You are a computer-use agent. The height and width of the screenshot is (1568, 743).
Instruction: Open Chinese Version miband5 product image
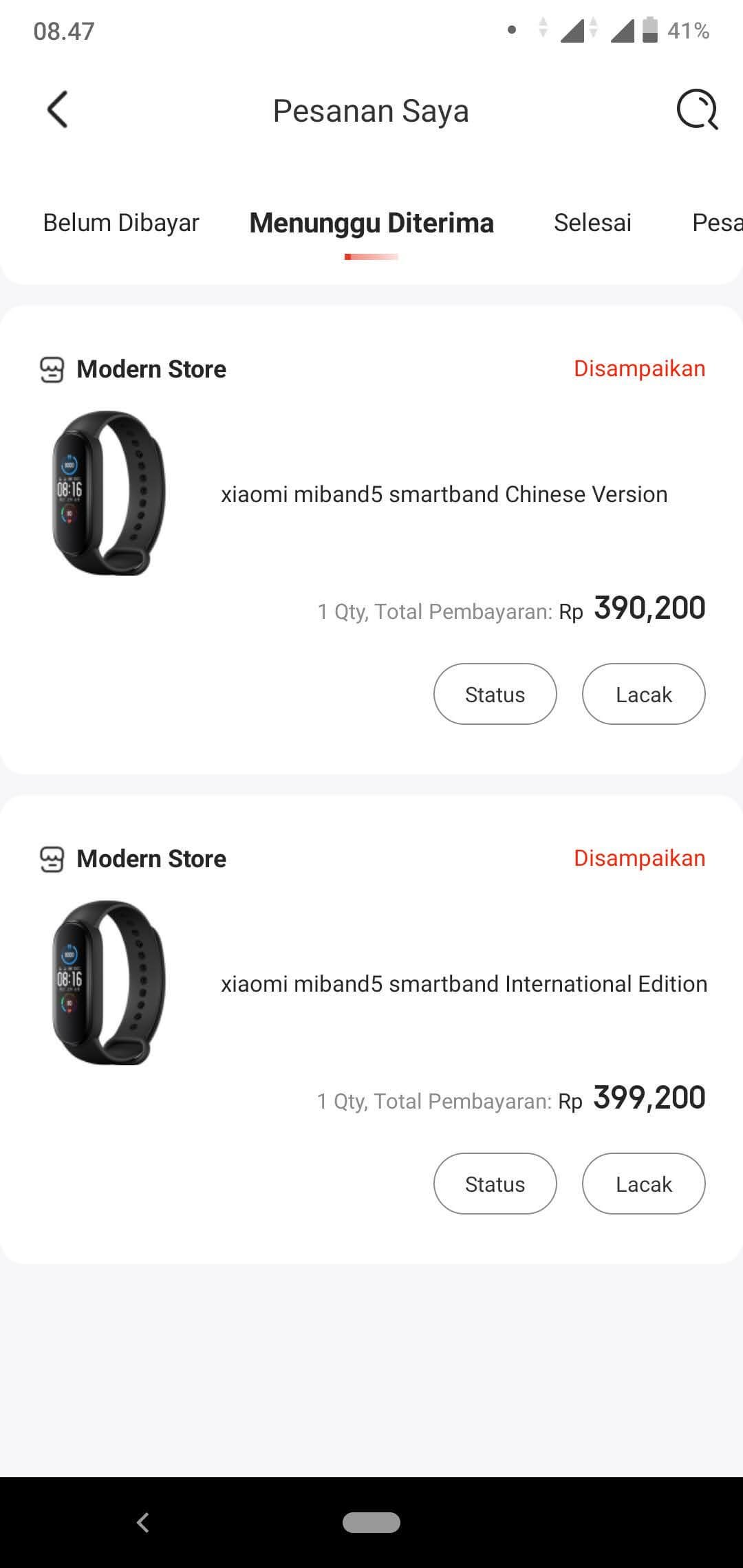pyautogui.click(x=109, y=493)
